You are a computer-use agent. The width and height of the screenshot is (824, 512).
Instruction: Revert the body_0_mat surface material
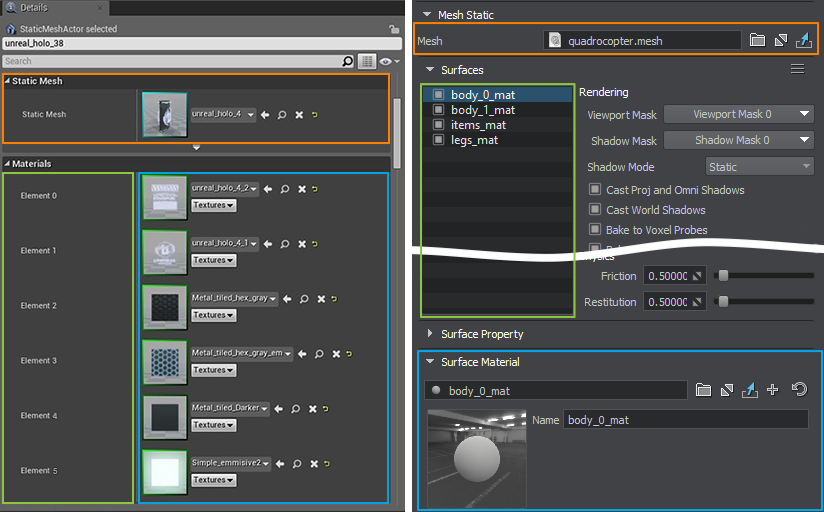point(799,390)
